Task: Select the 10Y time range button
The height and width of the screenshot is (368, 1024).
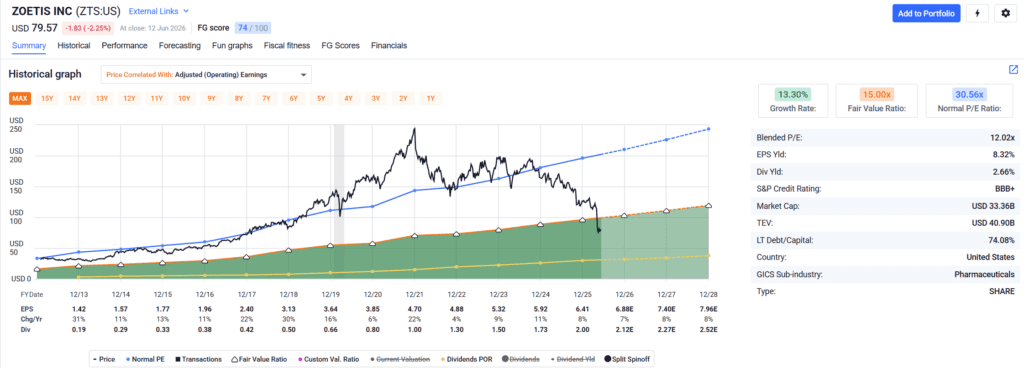Action: (184, 99)
